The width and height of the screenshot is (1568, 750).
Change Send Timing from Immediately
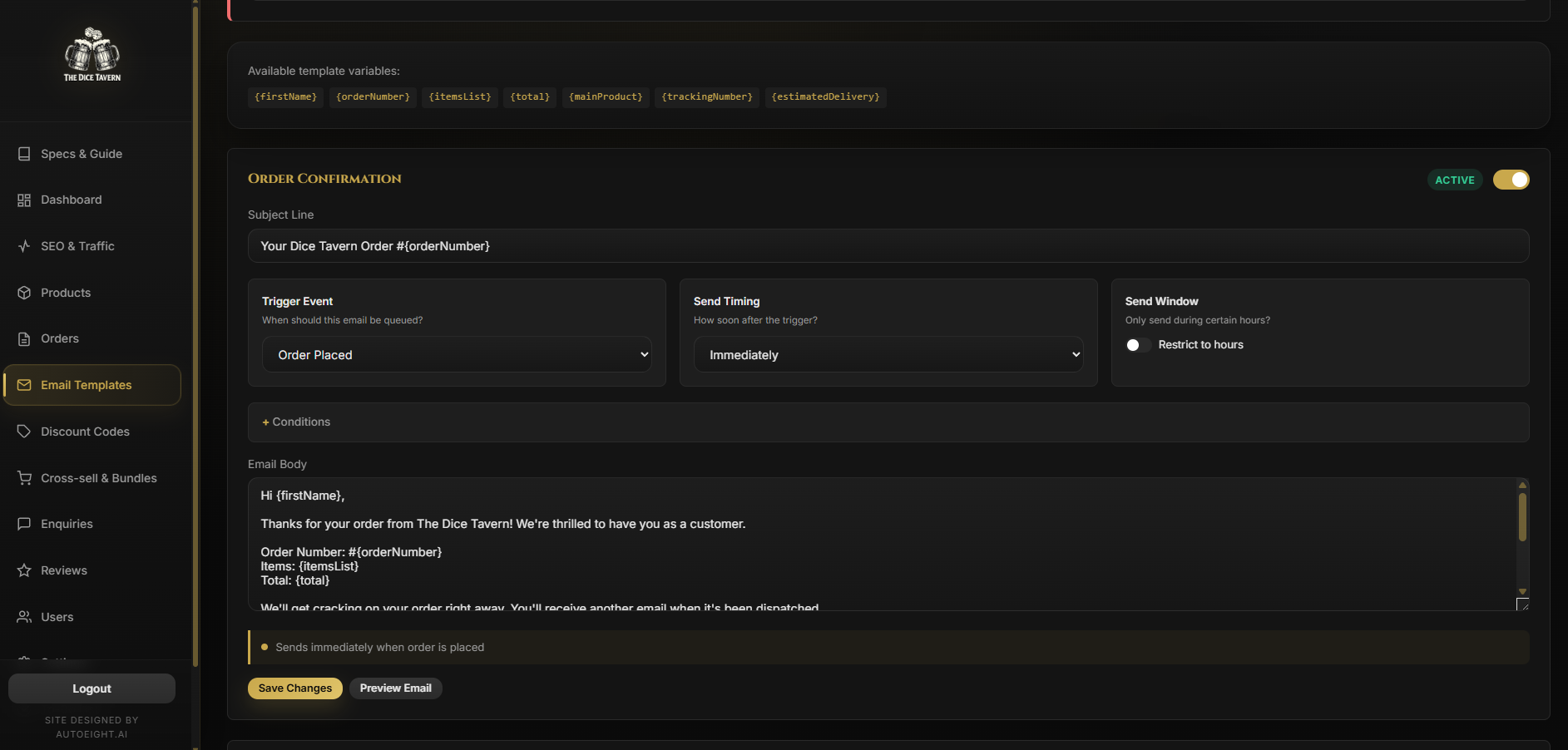888,354
